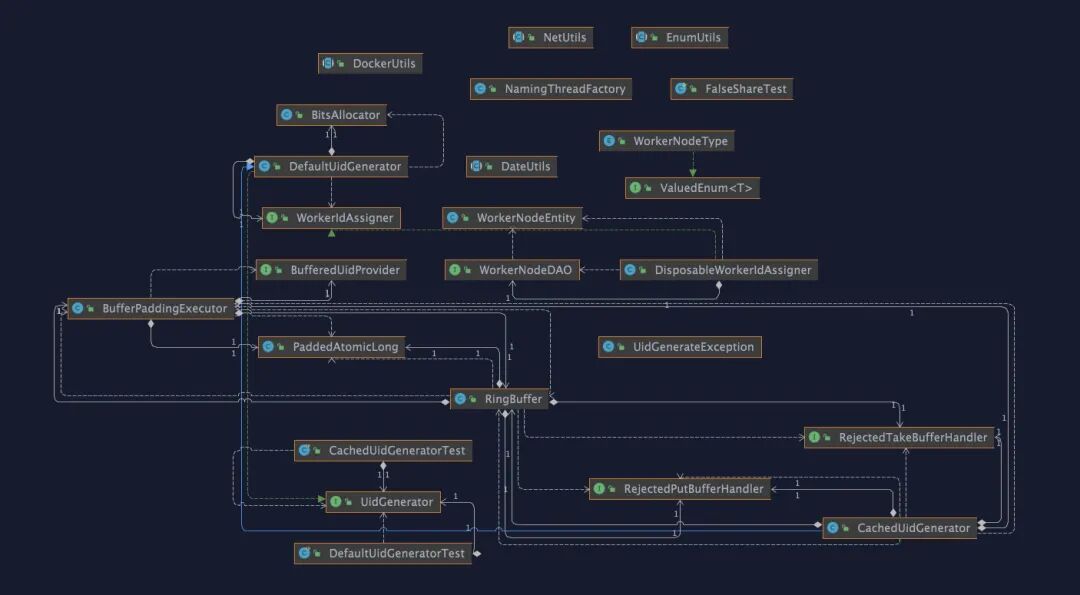Image resolution: width=1080 pixels, height=595 pixels.
Task: Click the DateUtils class icon
Action: [477, 167]
